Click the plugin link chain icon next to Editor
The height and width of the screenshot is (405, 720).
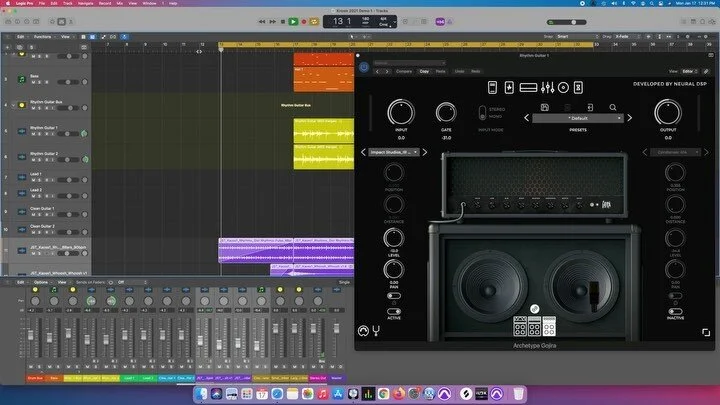706,71
